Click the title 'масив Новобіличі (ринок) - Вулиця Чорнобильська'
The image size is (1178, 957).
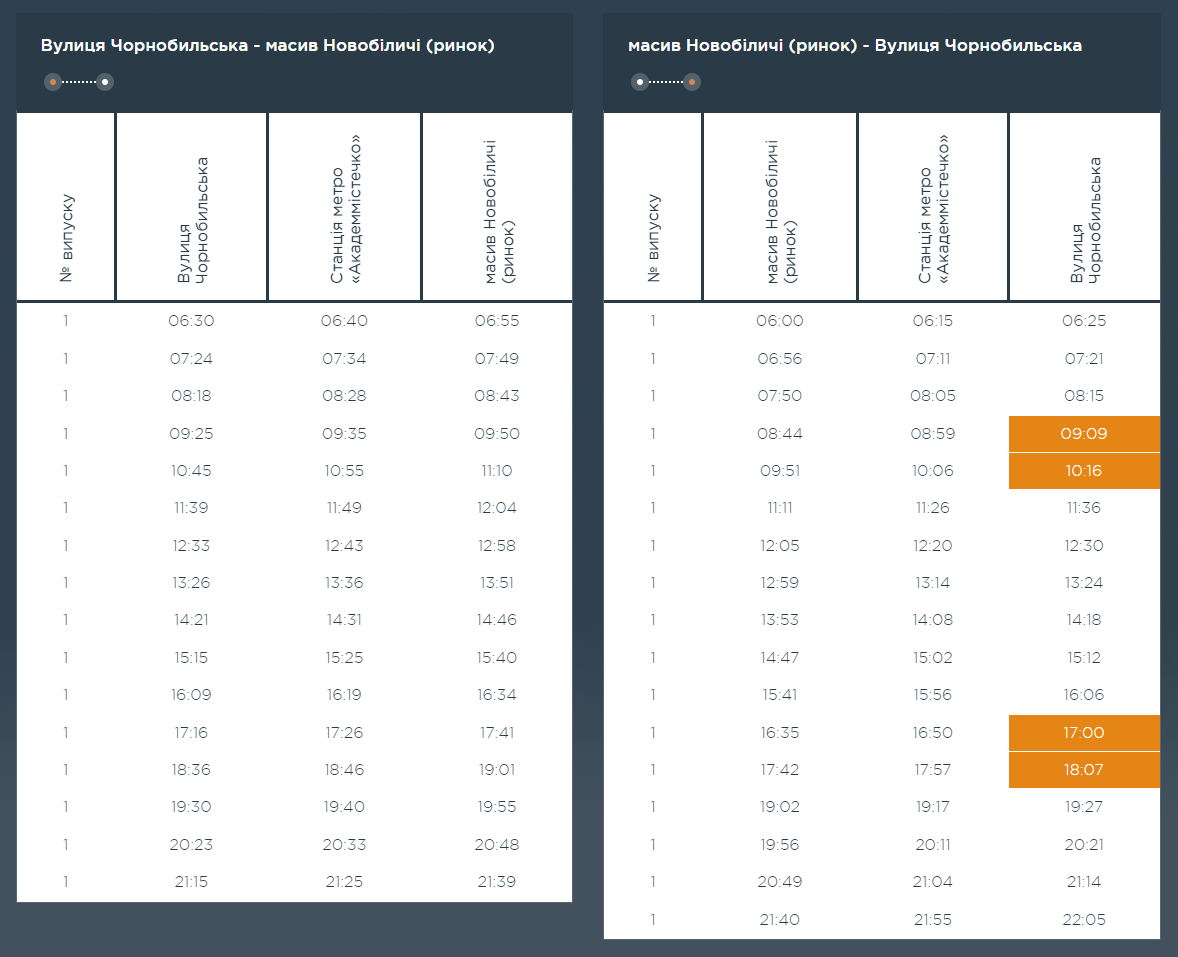[x=854, y=46]
